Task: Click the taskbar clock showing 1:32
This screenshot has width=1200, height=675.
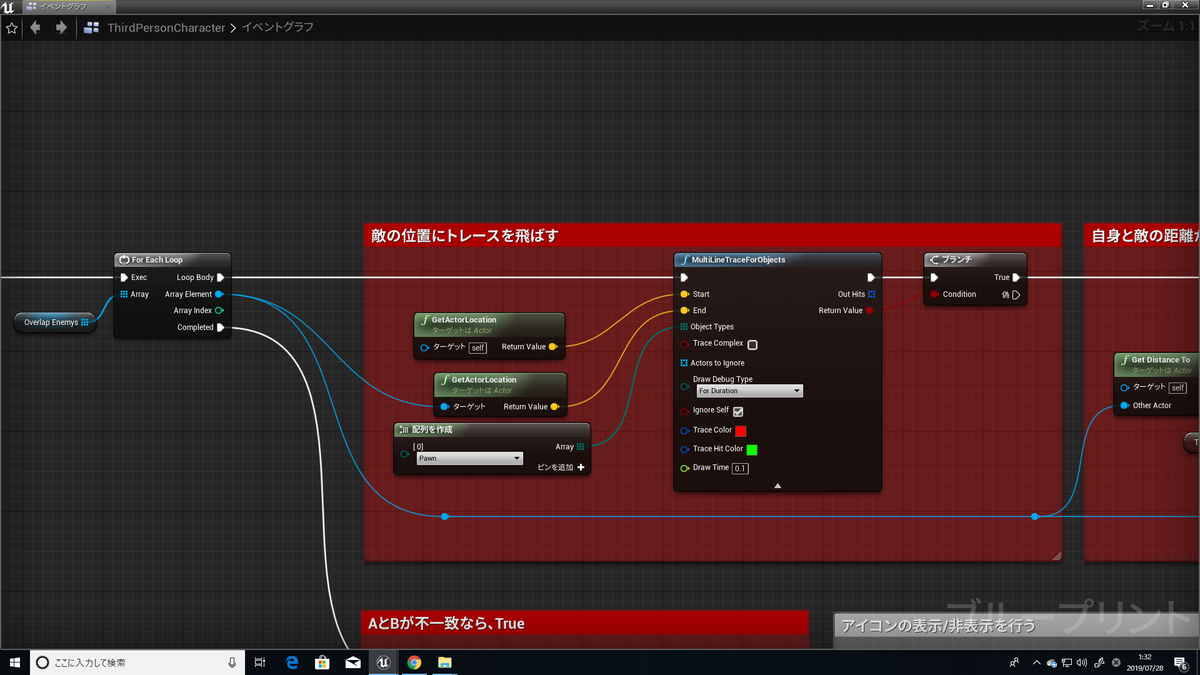Action: pos(1144,662)
